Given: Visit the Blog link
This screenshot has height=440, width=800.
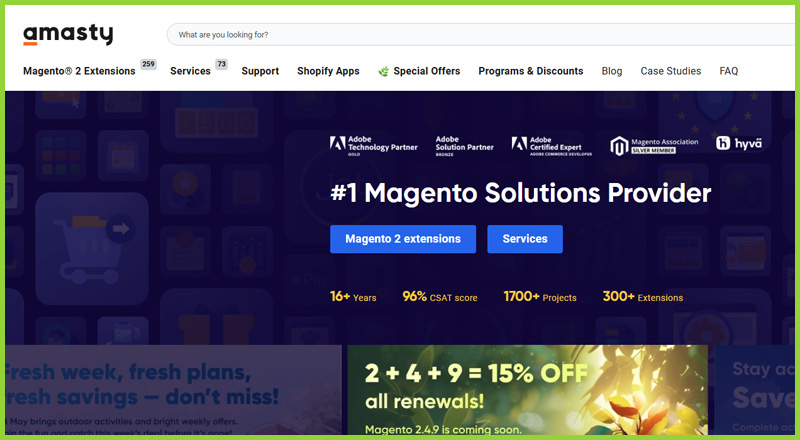Looking at the screenshot, I should [612, 71].
